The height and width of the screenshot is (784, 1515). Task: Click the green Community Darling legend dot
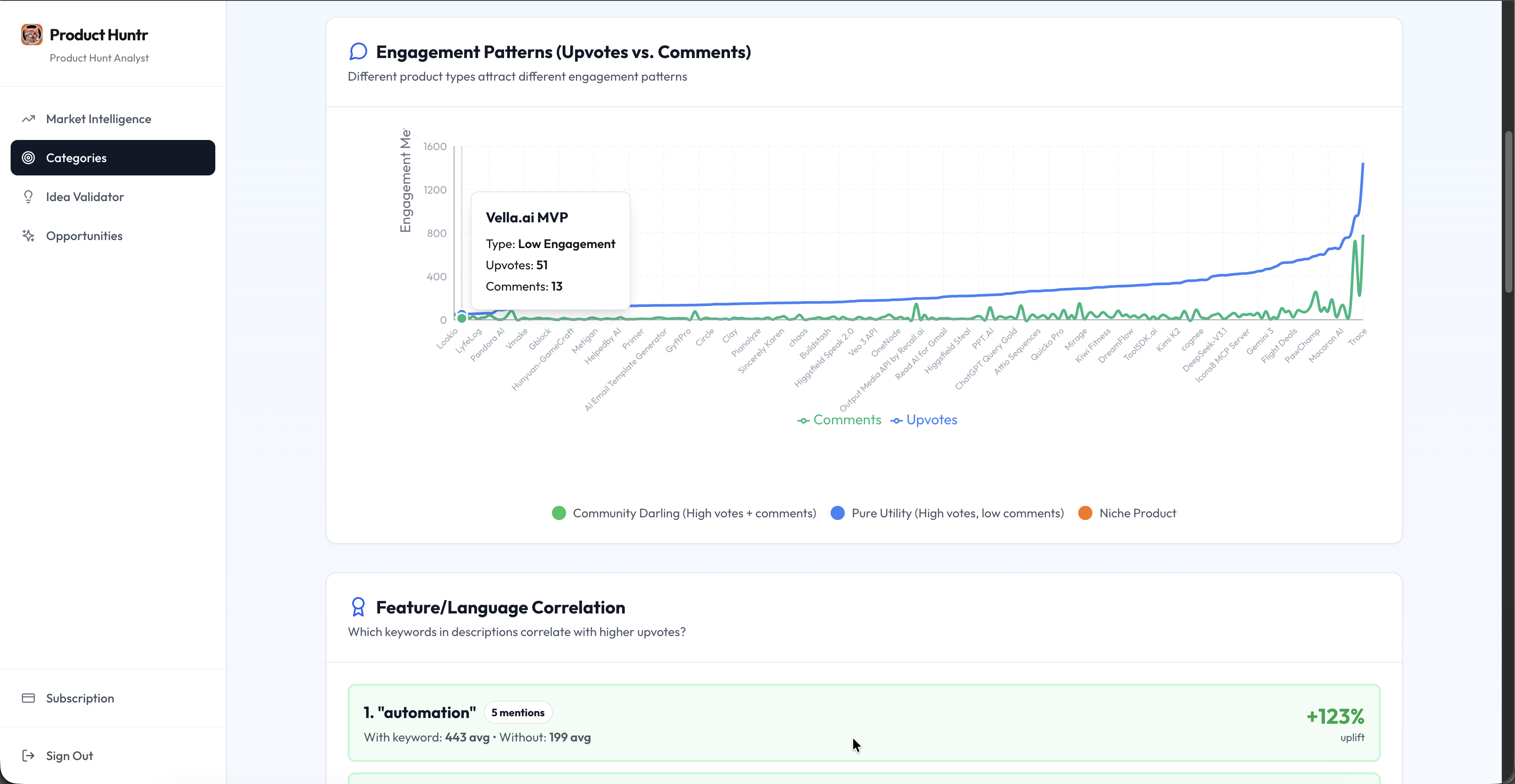559,513
